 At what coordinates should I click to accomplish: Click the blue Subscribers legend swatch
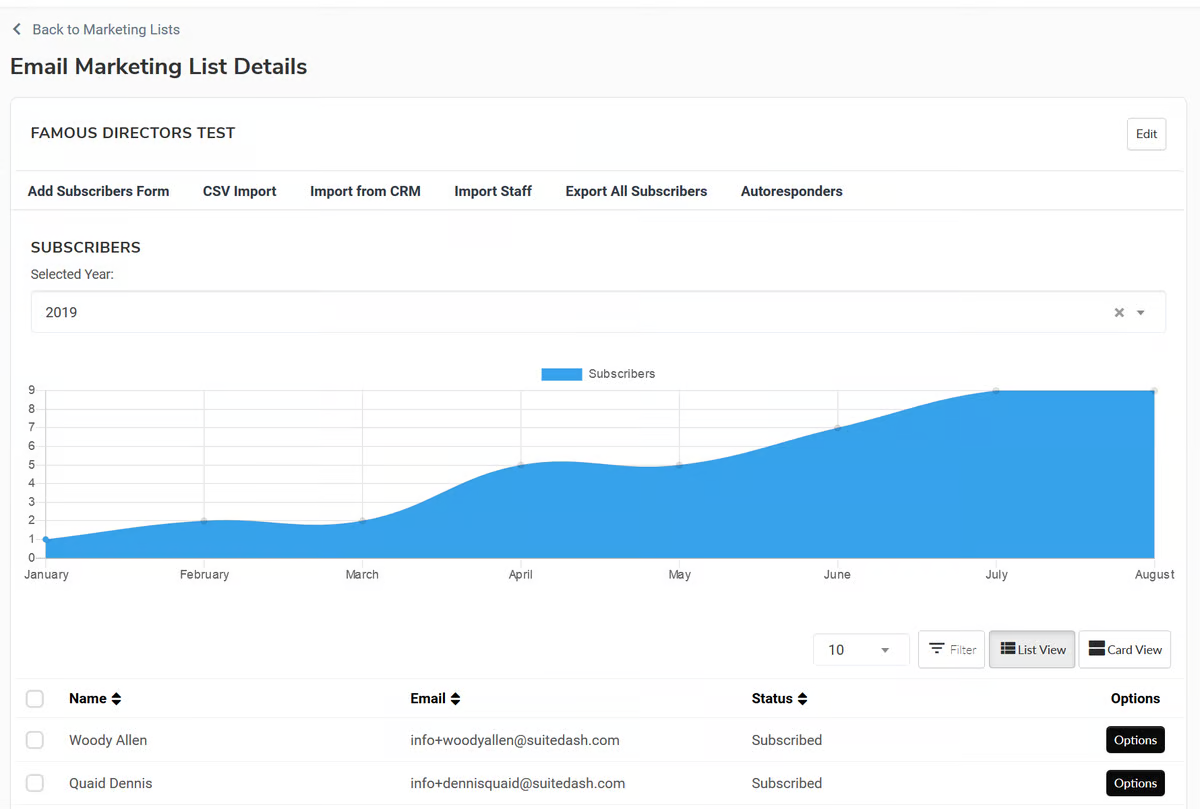[561, 373]
